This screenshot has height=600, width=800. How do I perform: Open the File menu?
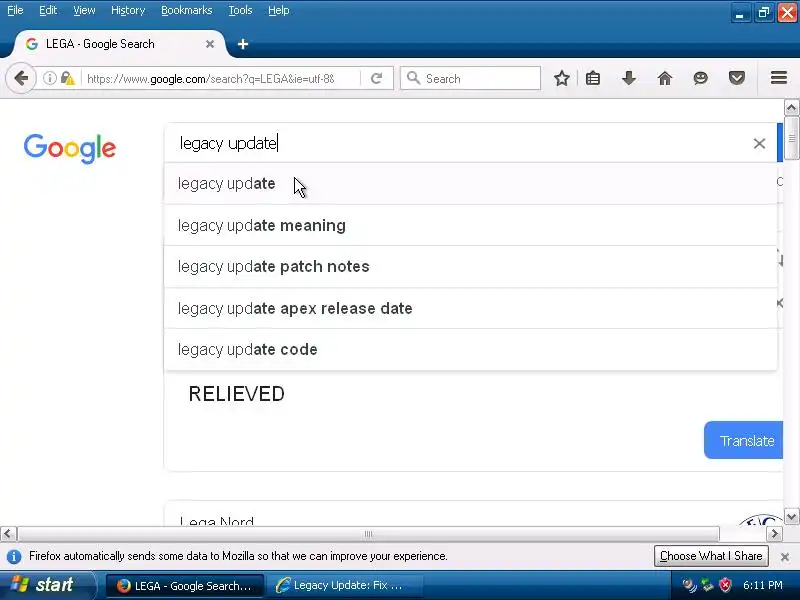tap(15, 10)
